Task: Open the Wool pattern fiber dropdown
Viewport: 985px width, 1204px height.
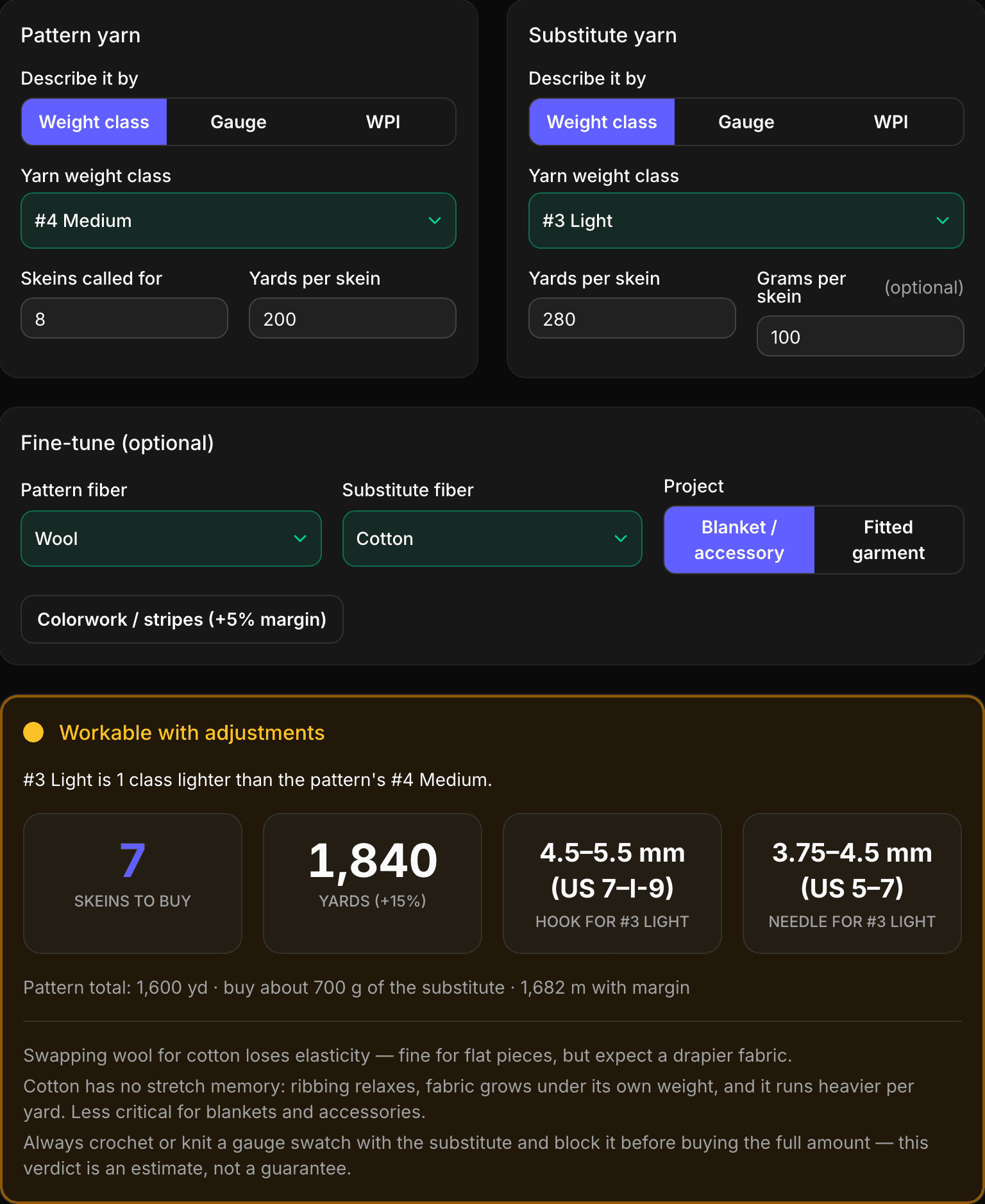Action: point(171,539)
